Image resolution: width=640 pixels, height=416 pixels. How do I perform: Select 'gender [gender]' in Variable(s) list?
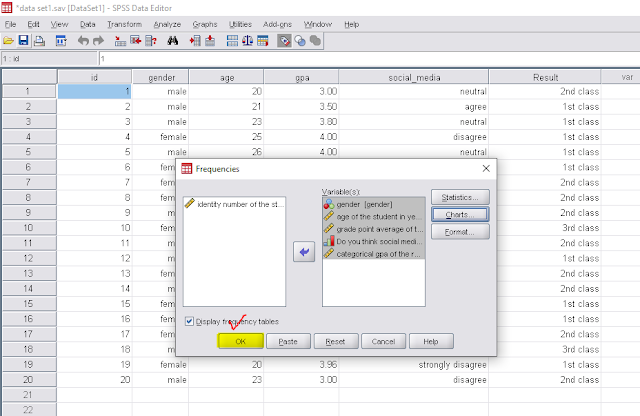pyautogui.click(x=373, y=204)
